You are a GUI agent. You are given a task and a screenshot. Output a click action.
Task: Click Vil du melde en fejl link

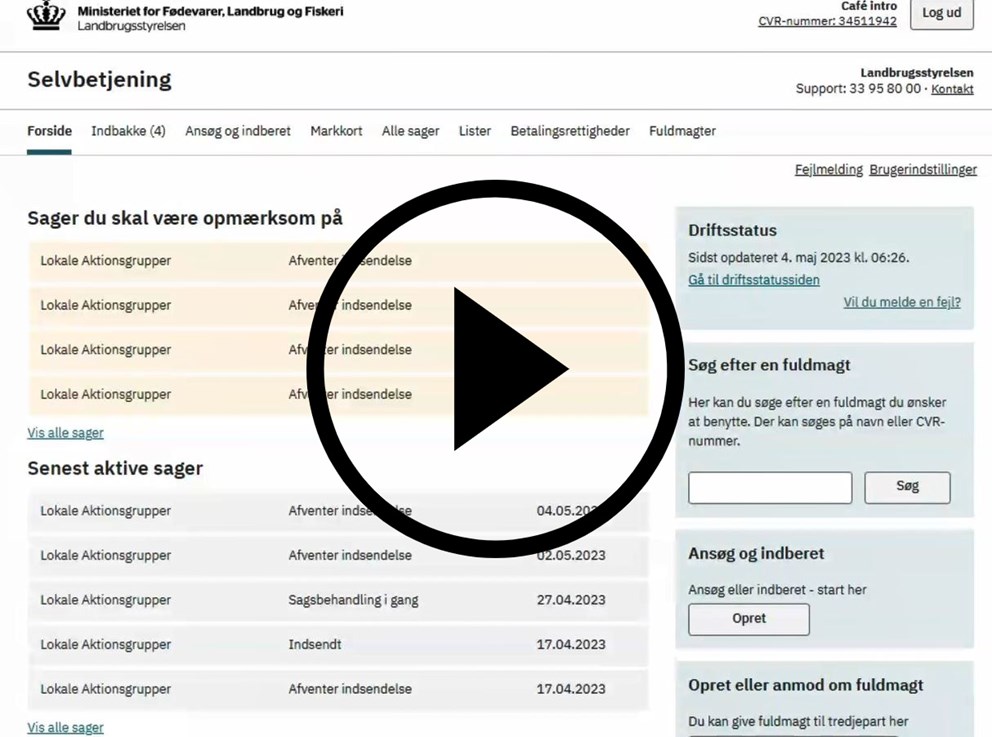coord(901,302)
